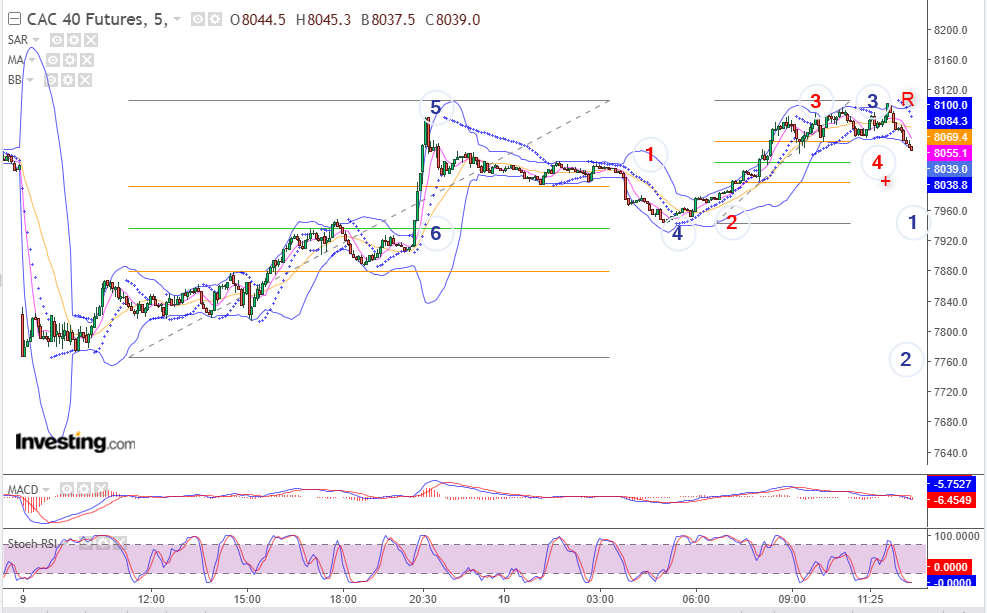Open settings gear for CAC 40 Futures series
This screenshot has height=613, width=987.
click(215, 20)
